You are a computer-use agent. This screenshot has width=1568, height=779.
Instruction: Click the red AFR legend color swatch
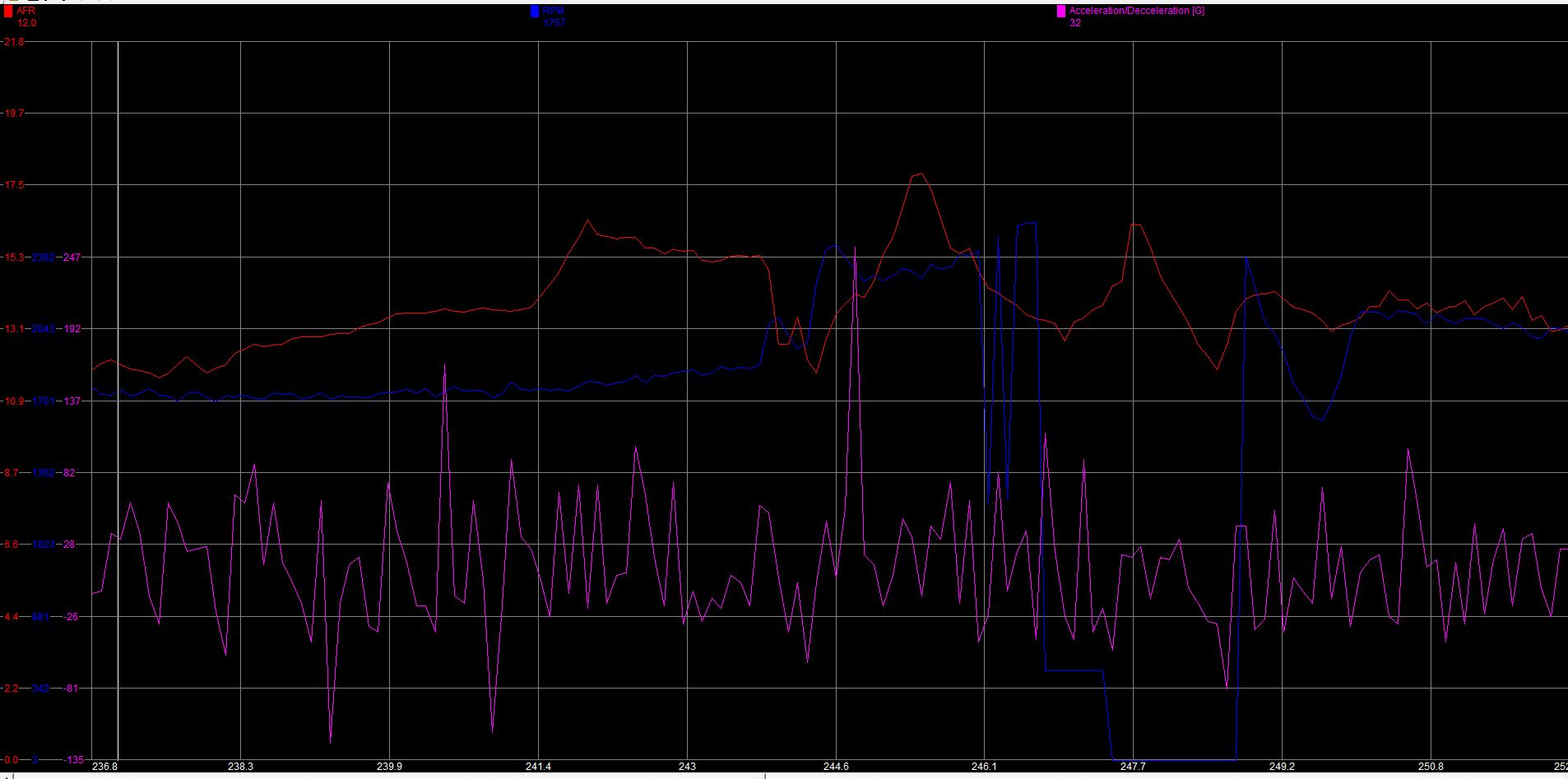[x=8, y=12]
